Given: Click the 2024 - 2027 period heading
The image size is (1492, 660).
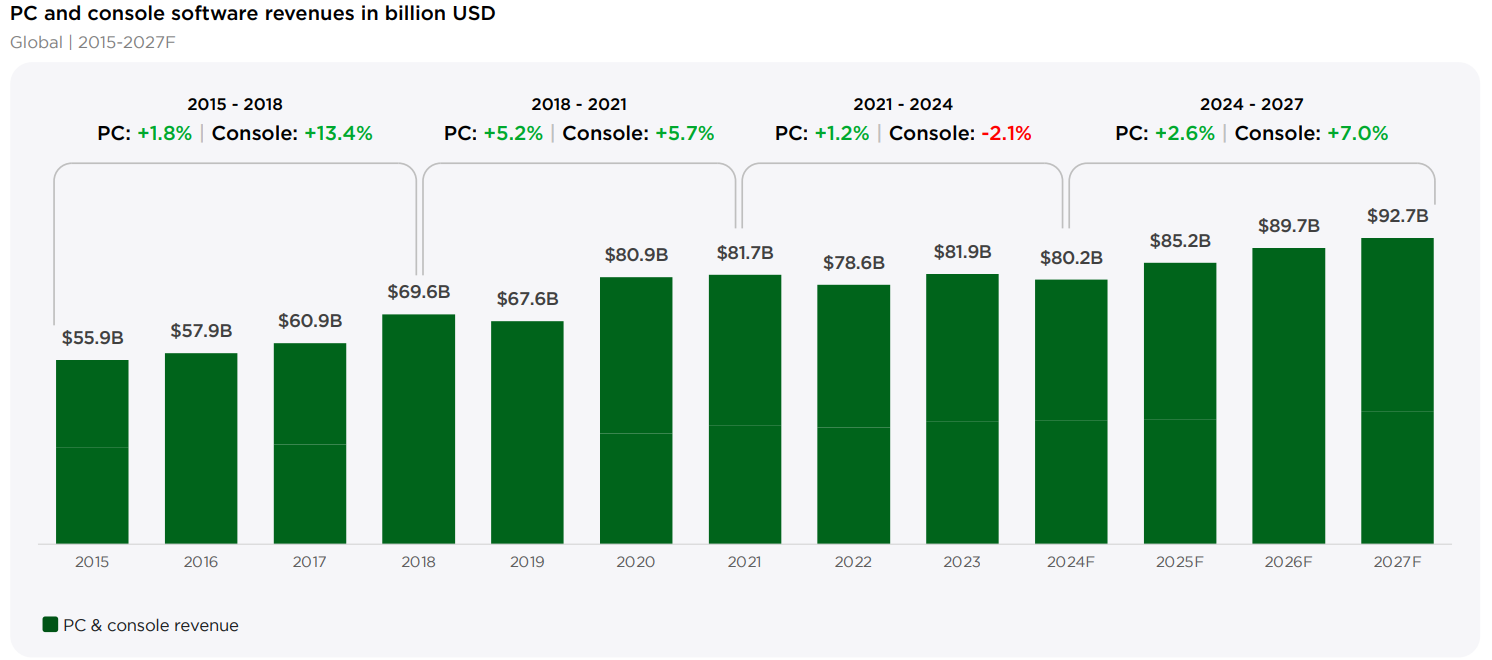Looking at the screenshot, I should pos(1252,104).
